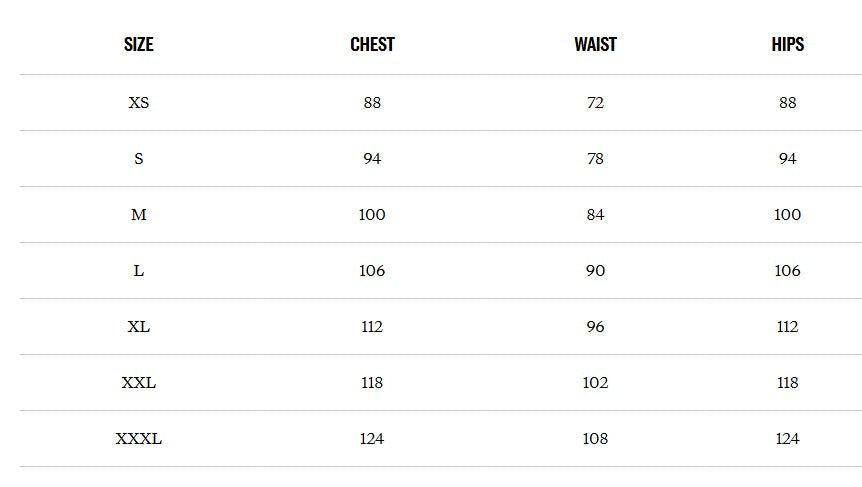
Task: Click the CHEST column header
Action: click(372, 44)
